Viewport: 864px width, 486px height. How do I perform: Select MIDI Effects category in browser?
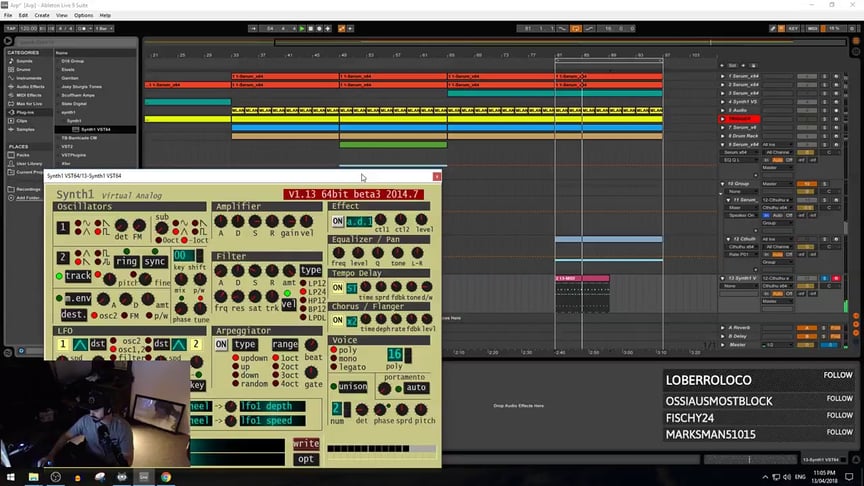coord(29,95)
